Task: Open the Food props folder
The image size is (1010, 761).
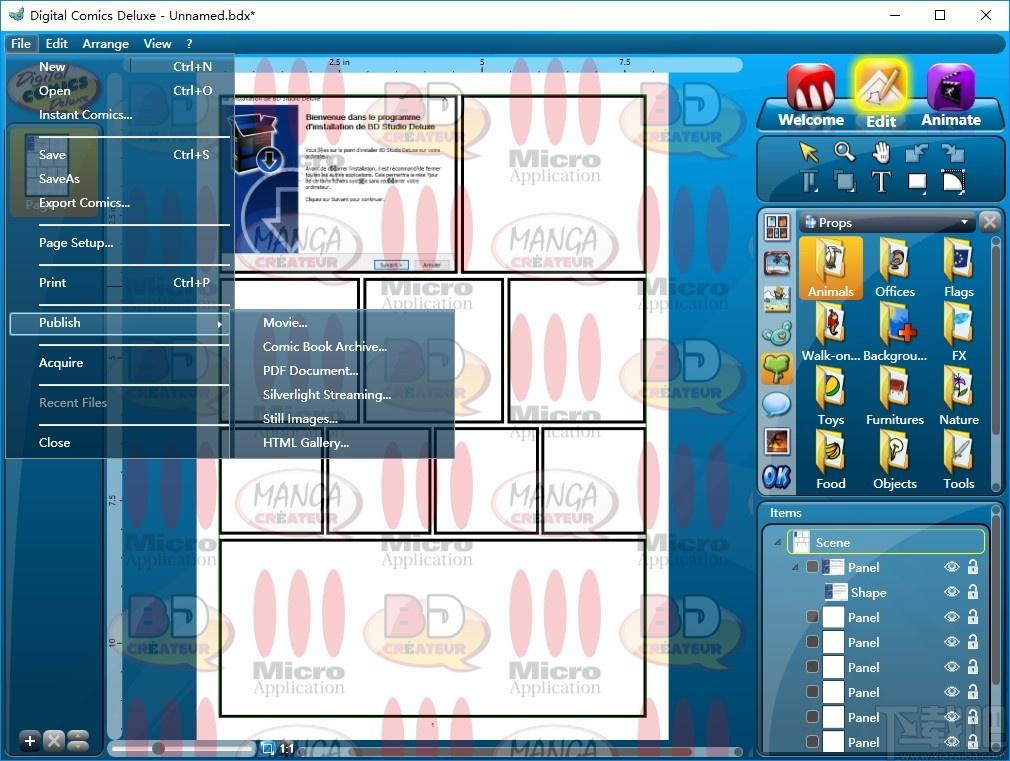Action: point(830,460)
